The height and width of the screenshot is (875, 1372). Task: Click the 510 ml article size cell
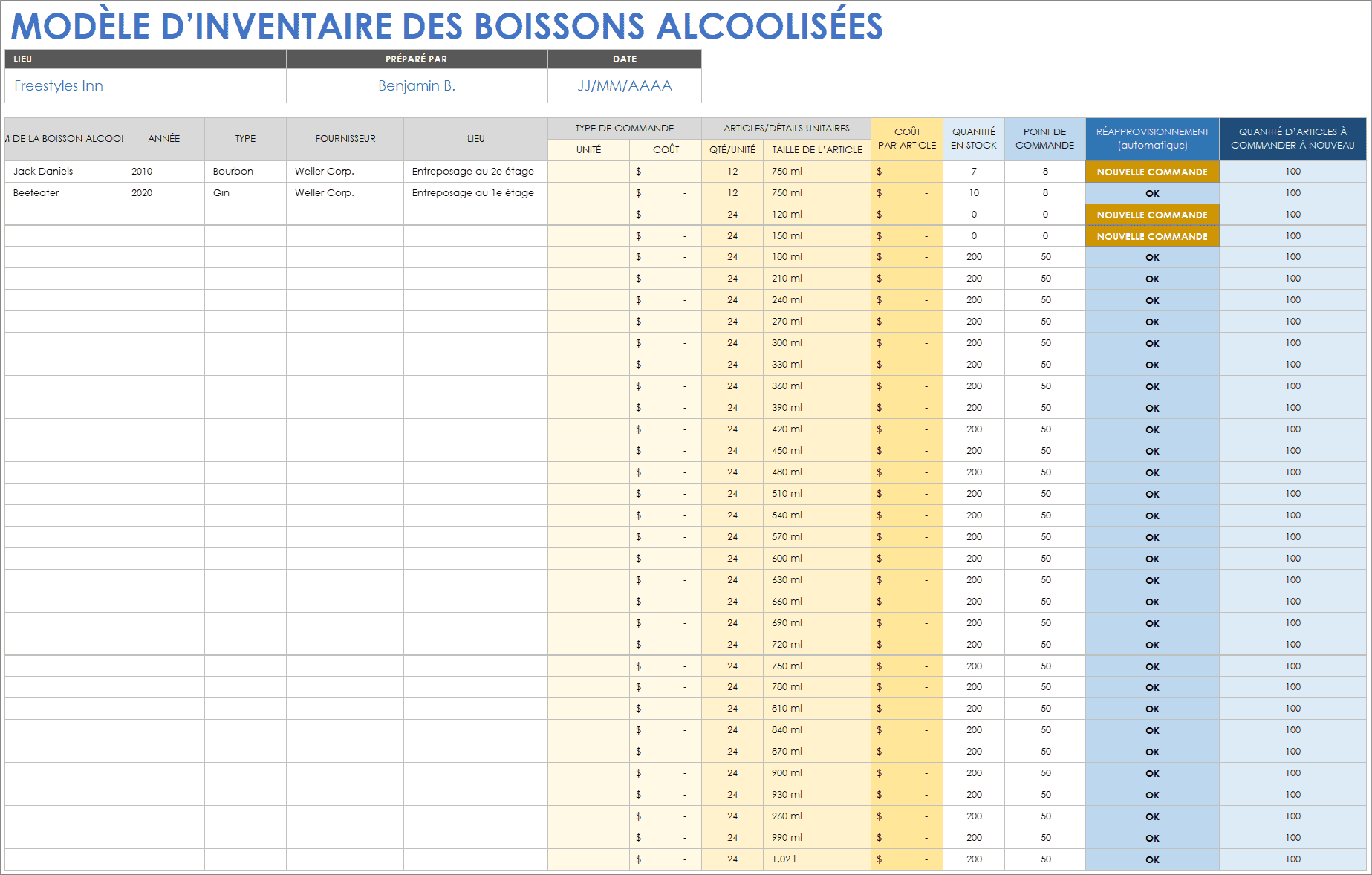point(817,494)
